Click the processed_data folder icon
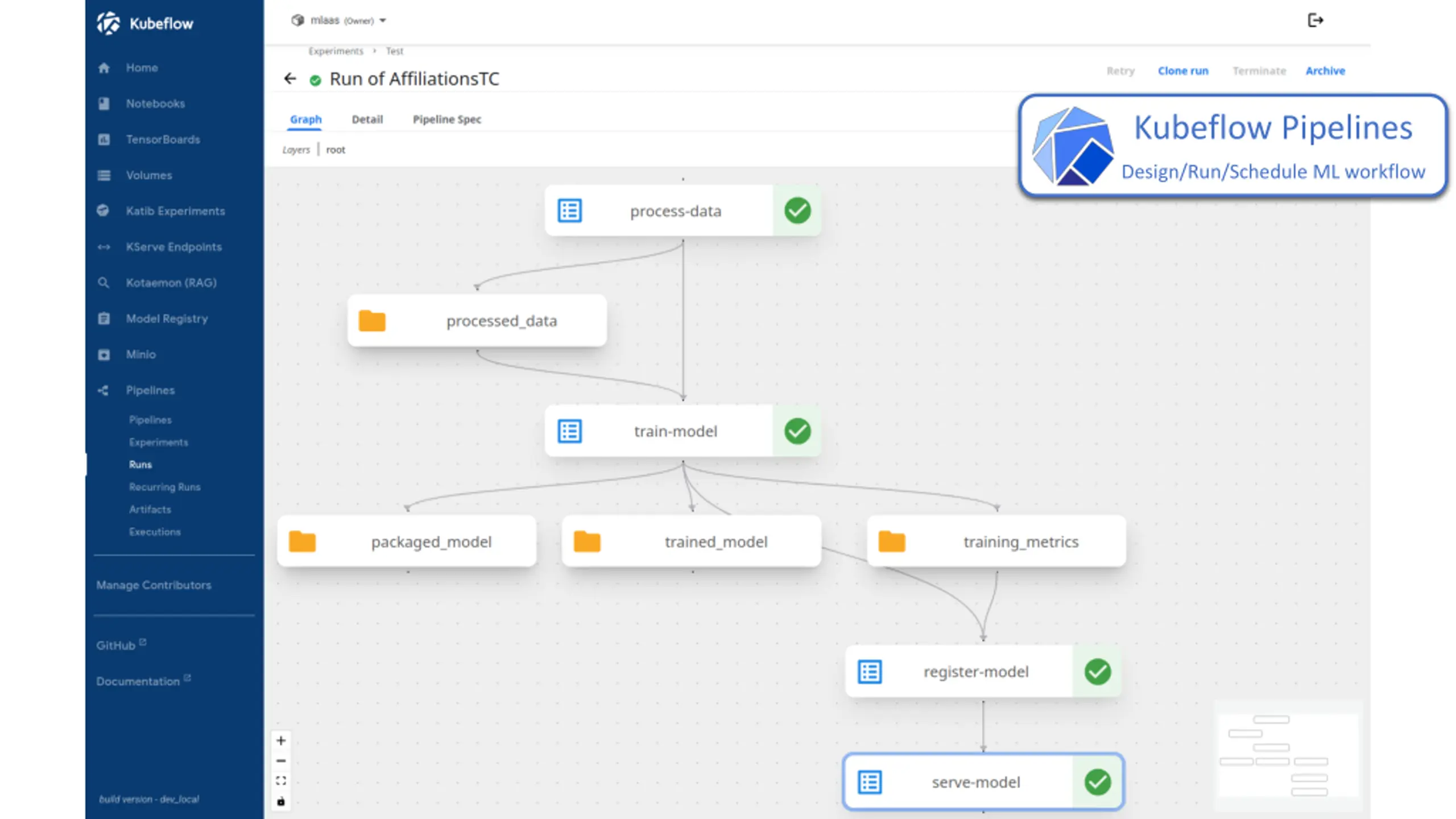 pos(372,321)
